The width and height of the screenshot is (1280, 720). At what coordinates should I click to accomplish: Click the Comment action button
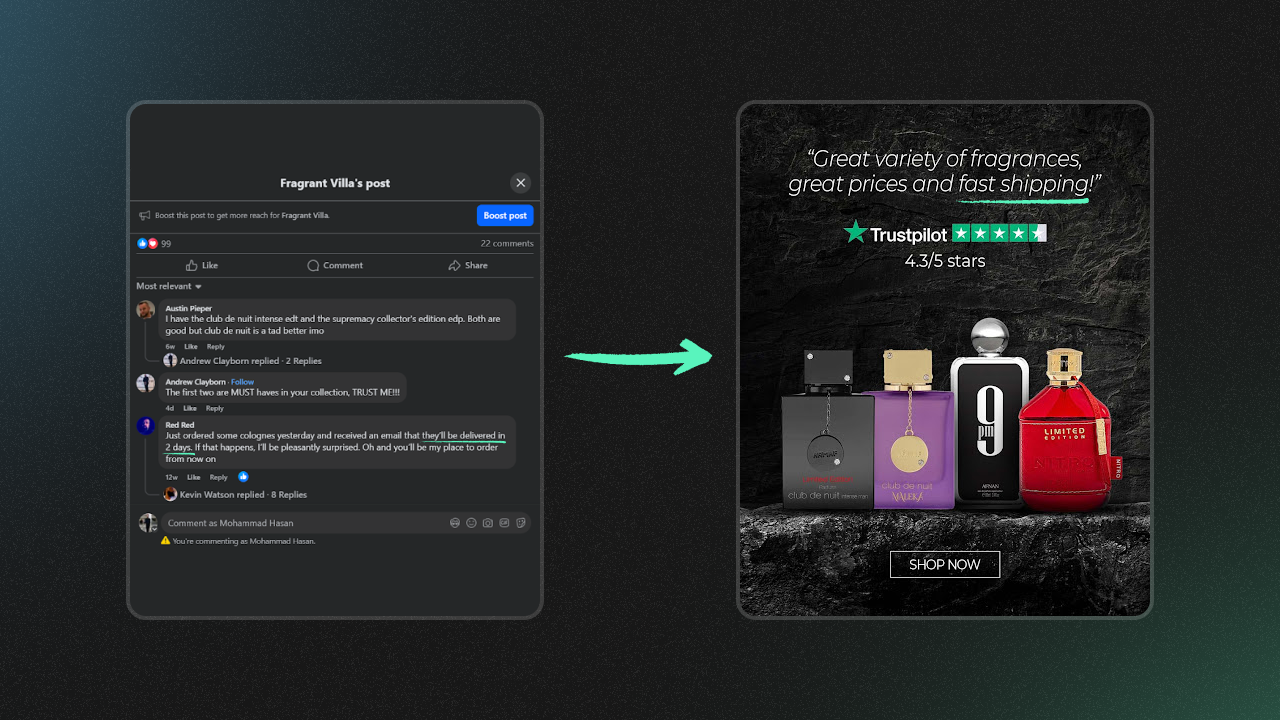click(335, 265)
